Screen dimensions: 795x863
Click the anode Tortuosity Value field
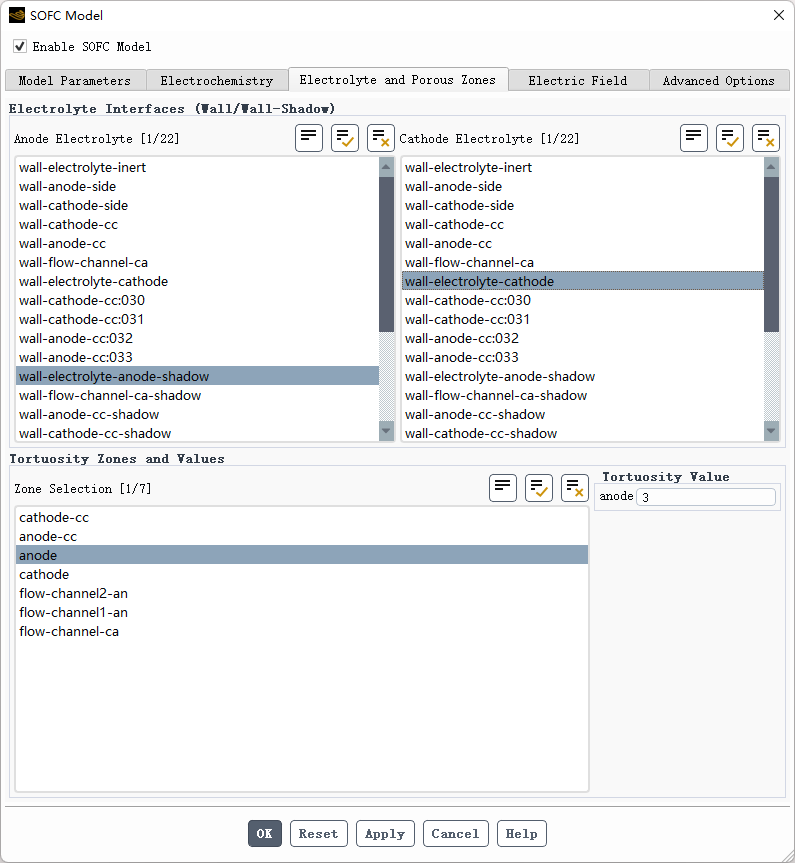705,497
